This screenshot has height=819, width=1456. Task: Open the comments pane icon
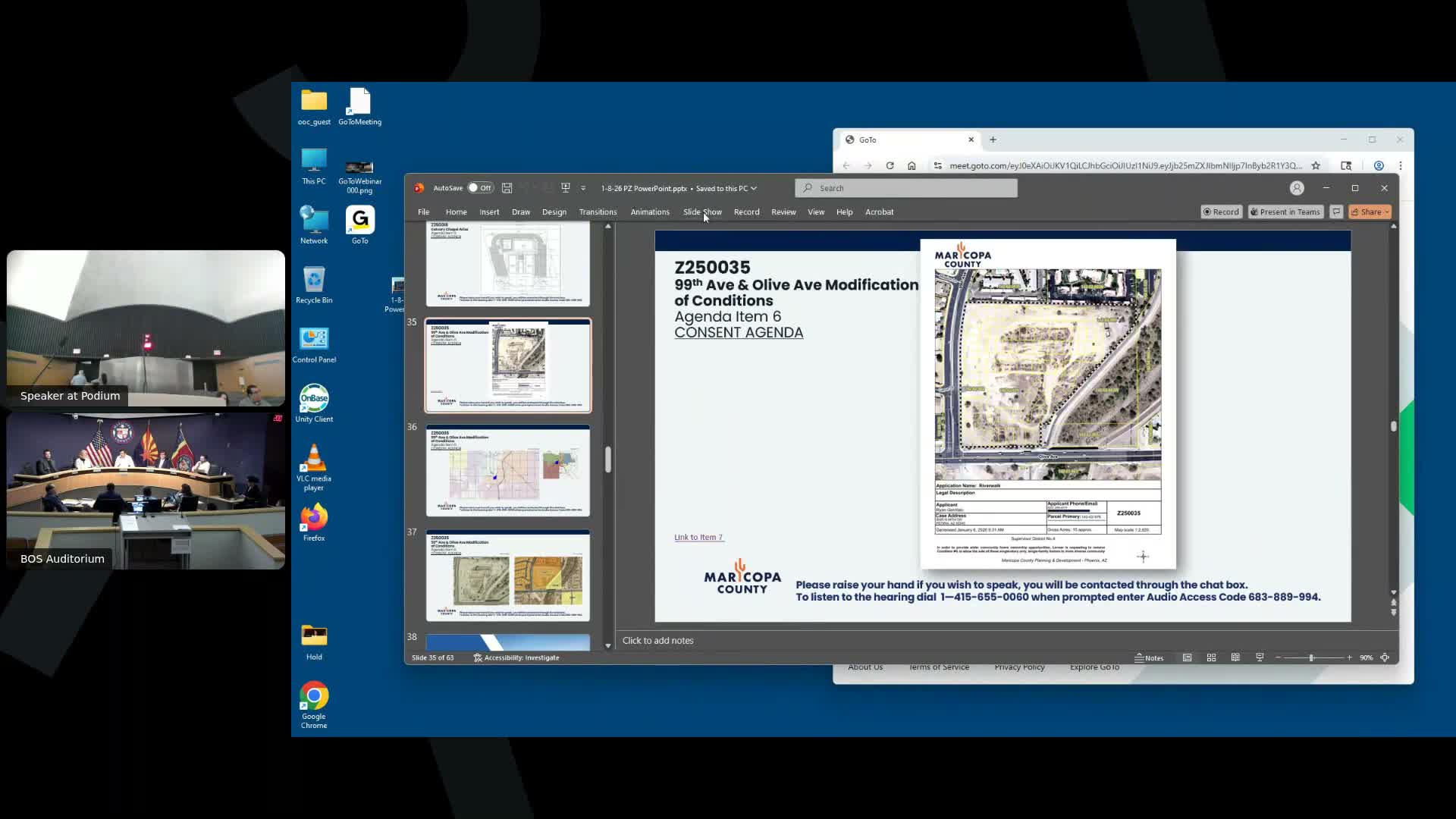point(1336,212)
